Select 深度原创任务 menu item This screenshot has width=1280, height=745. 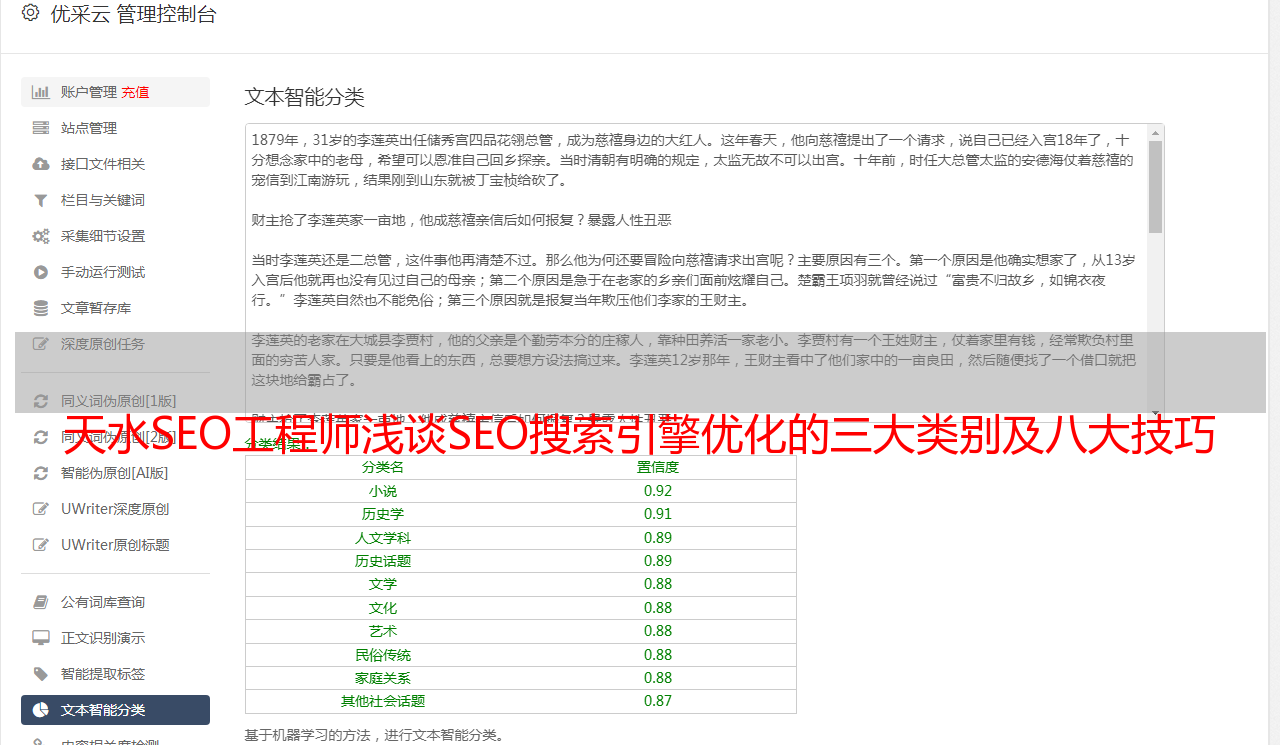(x=115, y=344)
